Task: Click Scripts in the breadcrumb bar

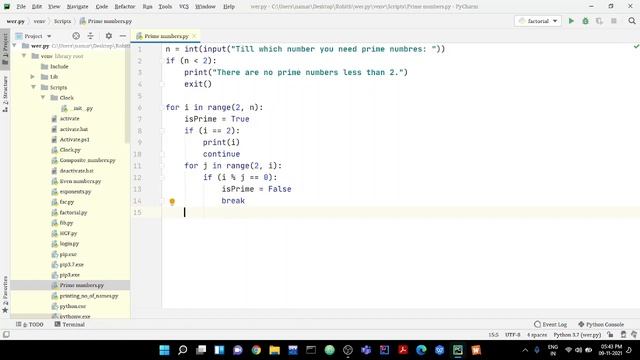Action: pos(62,21)
